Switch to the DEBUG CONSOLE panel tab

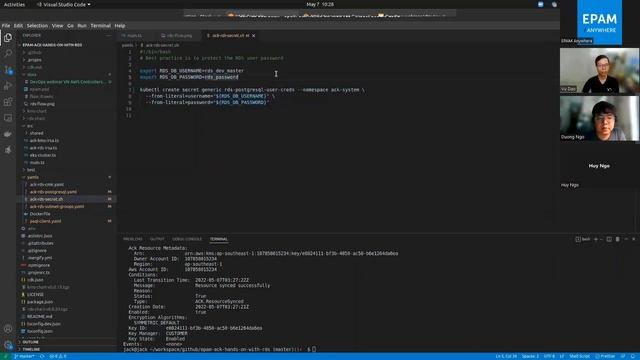pos(187,239)
